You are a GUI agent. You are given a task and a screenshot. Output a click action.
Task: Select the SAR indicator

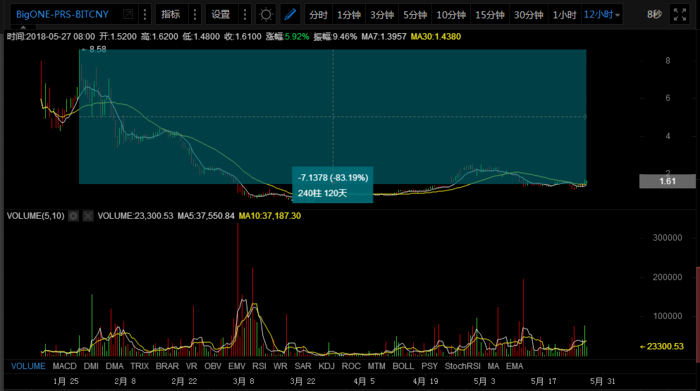point(303,366)
